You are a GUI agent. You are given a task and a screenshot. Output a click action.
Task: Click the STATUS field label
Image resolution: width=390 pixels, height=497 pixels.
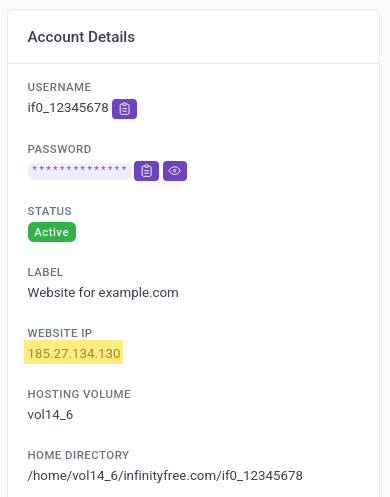(x=50, y=211)
